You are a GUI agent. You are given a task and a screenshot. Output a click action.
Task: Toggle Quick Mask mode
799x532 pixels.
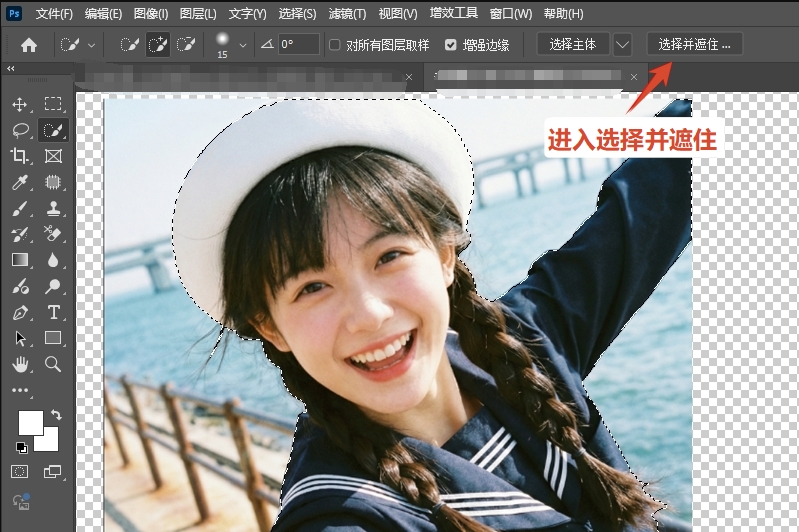click(19, 471)
